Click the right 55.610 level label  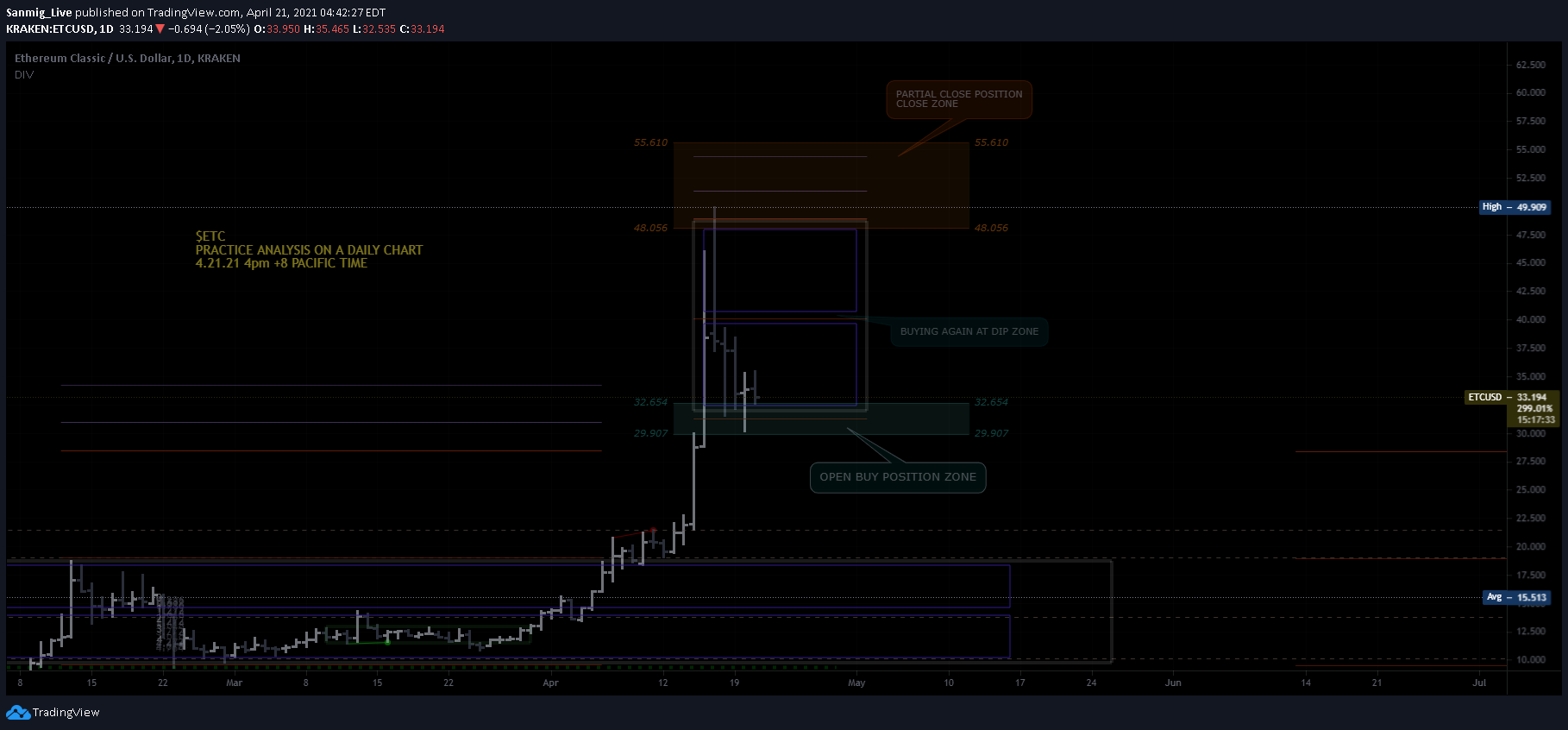(x=991, y=142)
